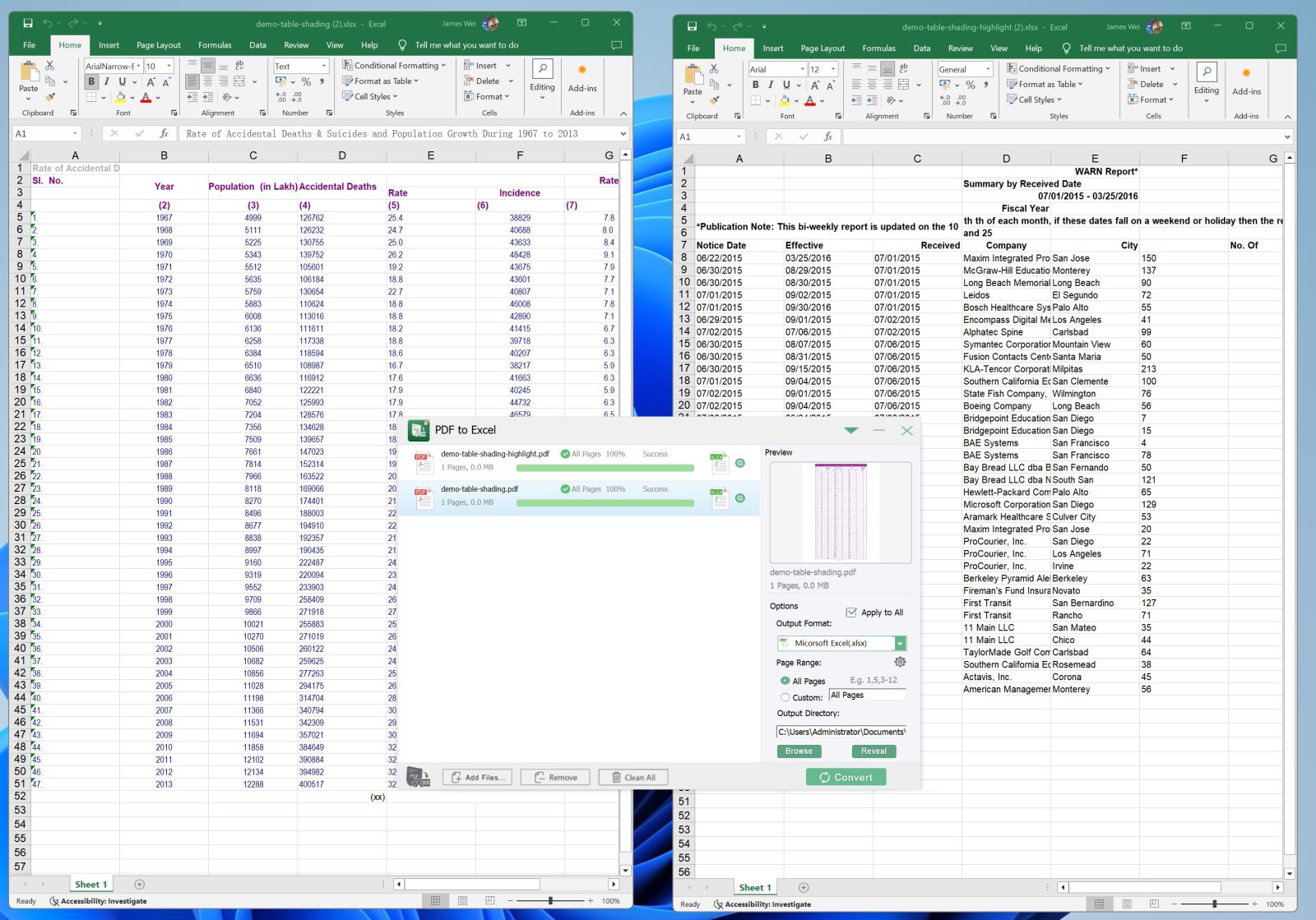Image resolution: width=1316 pixels, height=920 pixels.
Task: Click the Add Files button
Action: (478, 777)
